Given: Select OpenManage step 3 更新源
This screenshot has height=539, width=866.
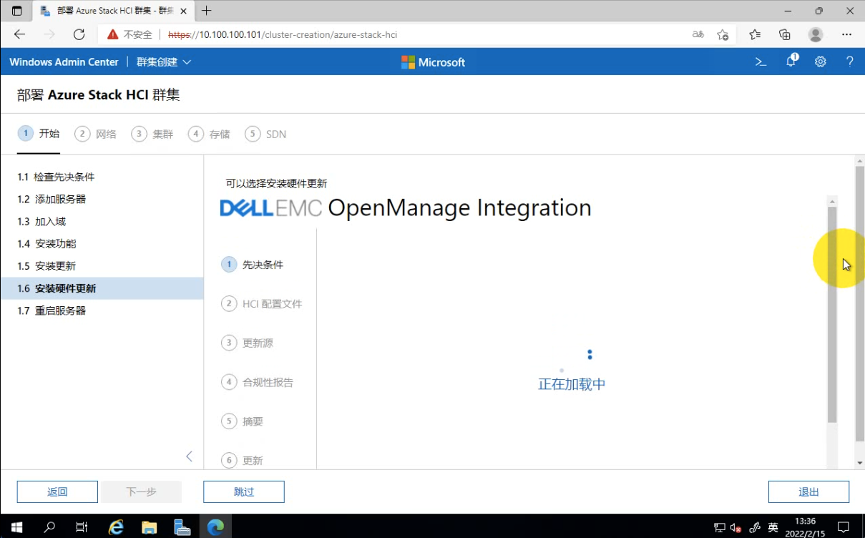Looking at the screenshot, I should click(247, 343).
